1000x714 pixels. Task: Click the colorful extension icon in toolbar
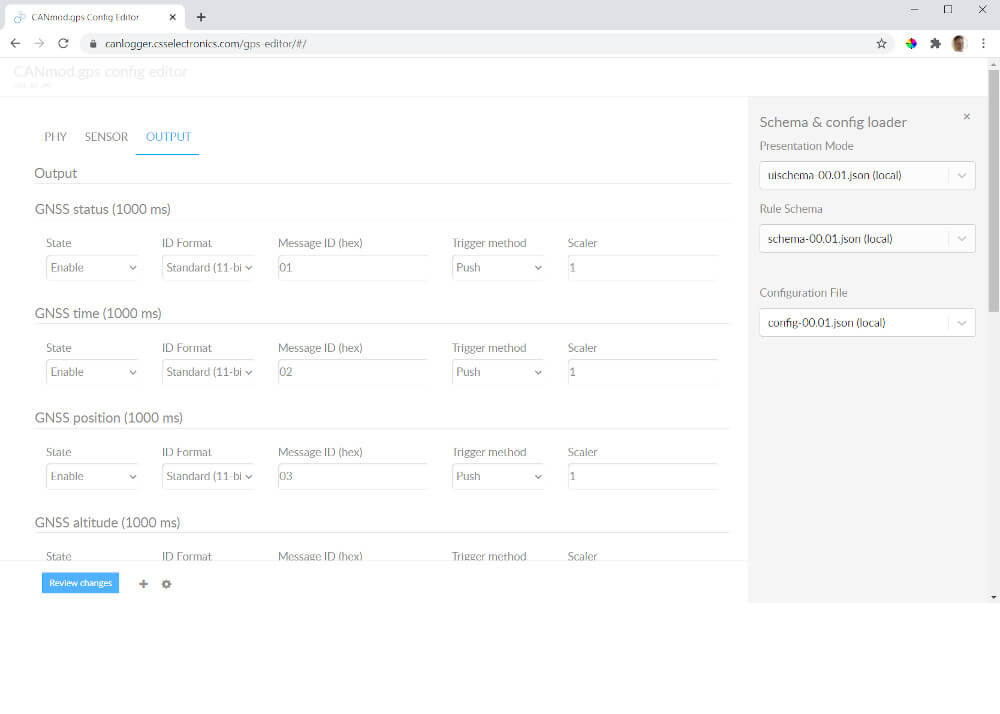[x=911, y=44]
